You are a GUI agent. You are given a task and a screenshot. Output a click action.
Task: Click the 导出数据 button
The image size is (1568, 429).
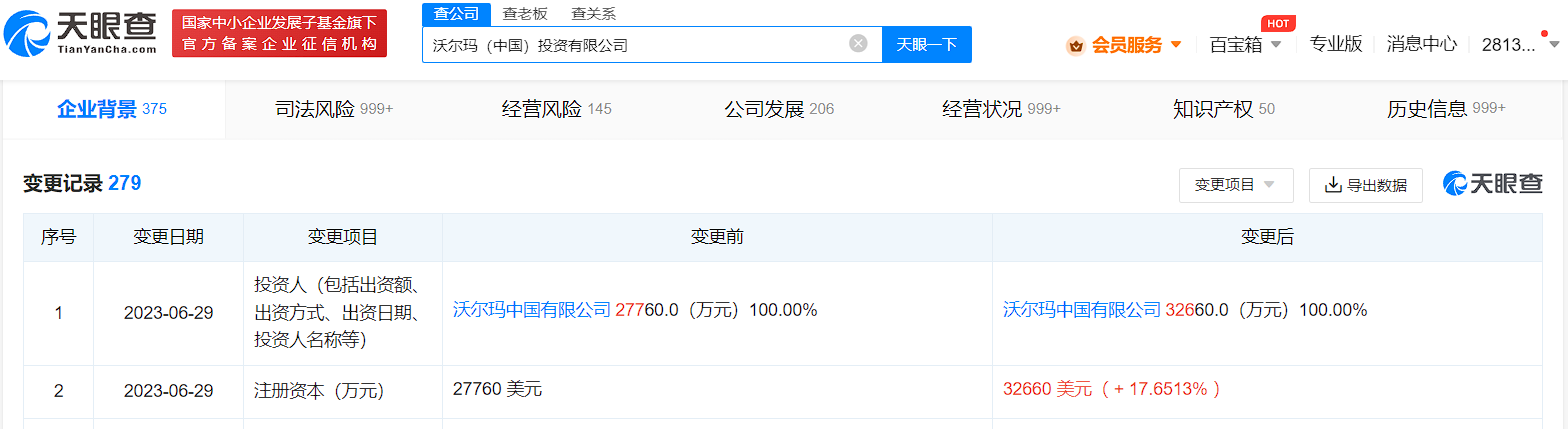tap(1366, 185)
